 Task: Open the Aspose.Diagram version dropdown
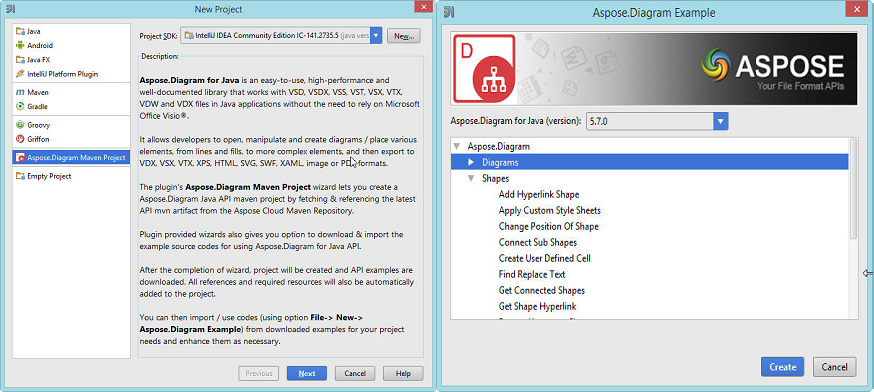pos(657,121)
